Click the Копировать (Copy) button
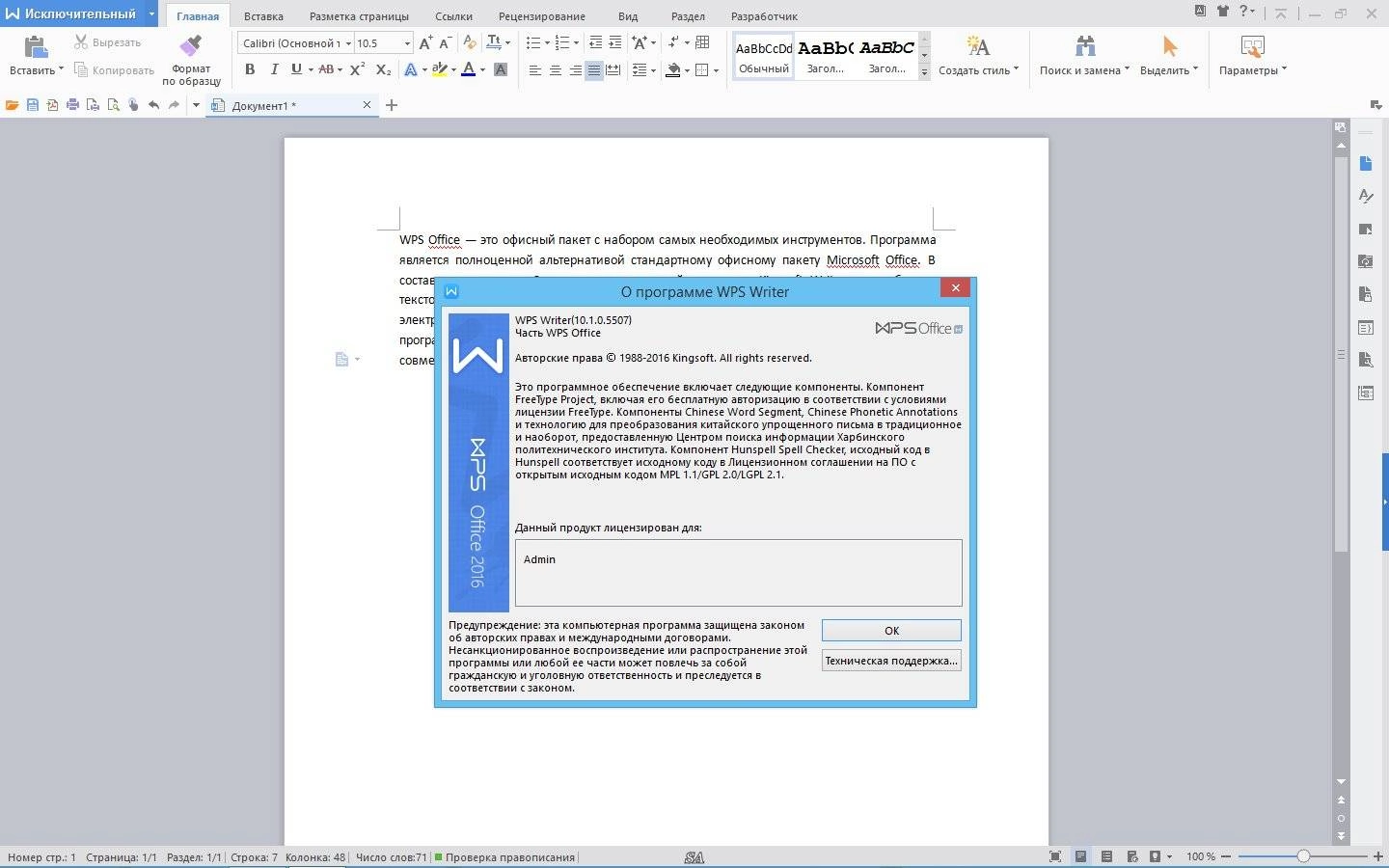Image resolution: width=1389 pixels, height=868 pixels. [114, 70]
